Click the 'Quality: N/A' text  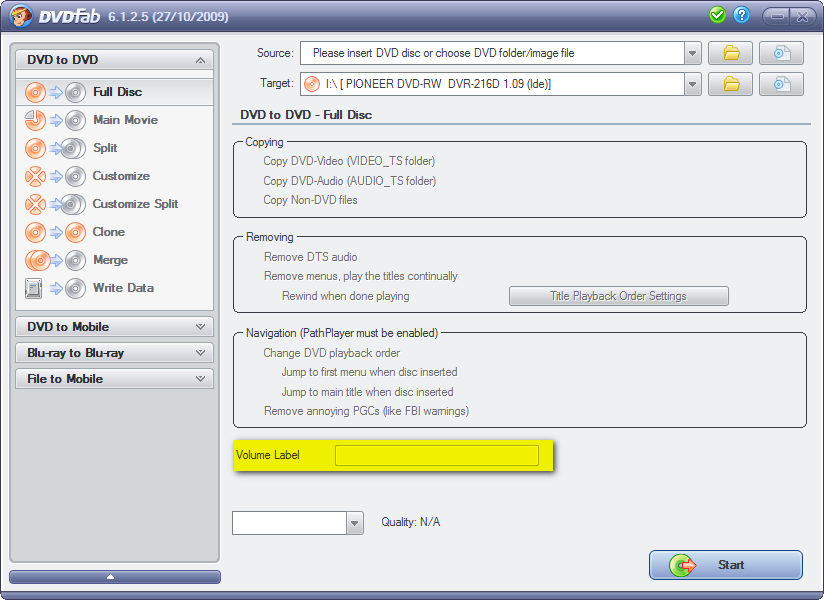point(410,522)
